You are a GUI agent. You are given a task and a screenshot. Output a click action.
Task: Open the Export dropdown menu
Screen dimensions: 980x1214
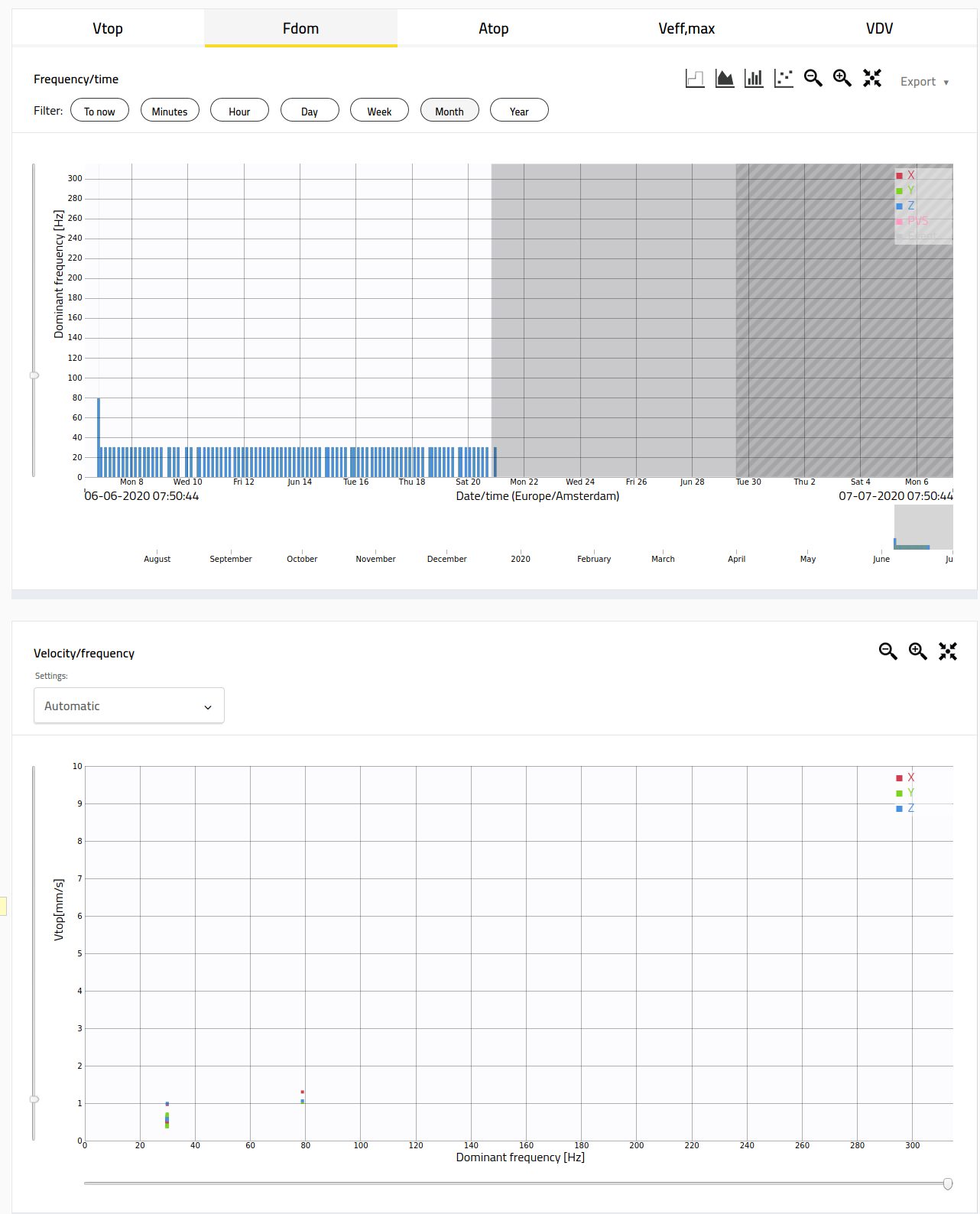coord(924,82)
